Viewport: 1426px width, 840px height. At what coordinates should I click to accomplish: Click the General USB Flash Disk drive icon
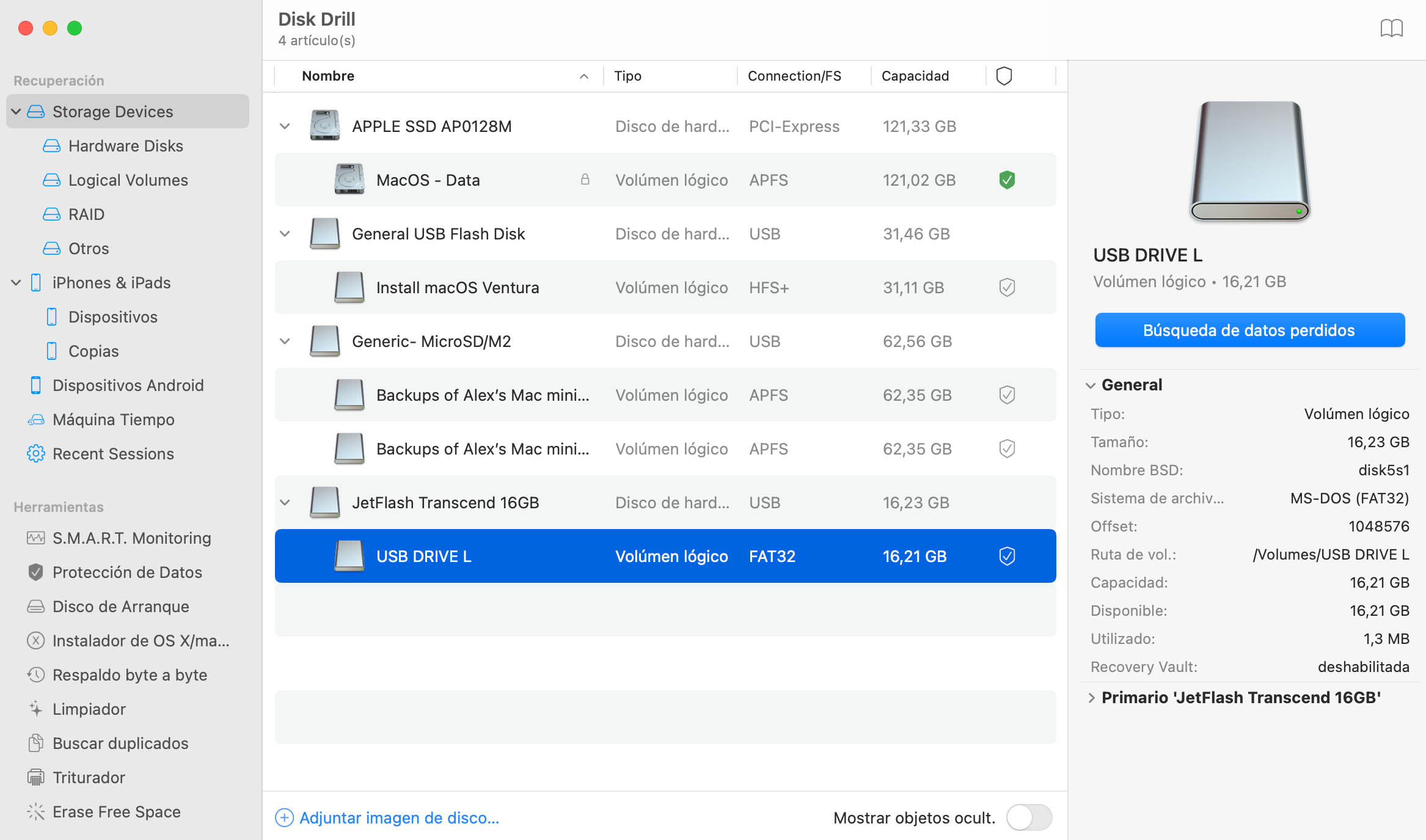pos(324,233)
